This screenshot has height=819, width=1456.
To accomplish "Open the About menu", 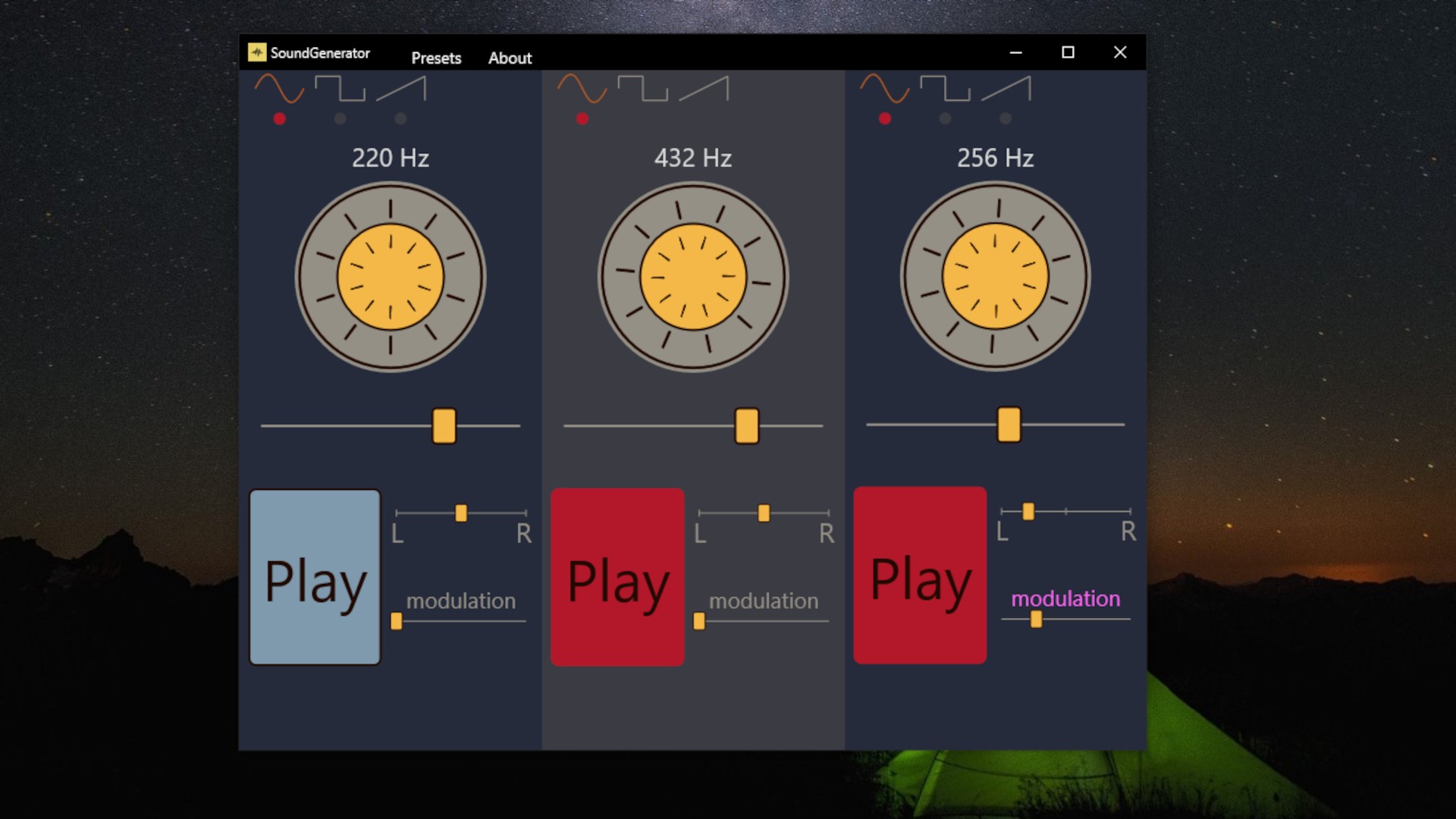I will tap(510, 58).
